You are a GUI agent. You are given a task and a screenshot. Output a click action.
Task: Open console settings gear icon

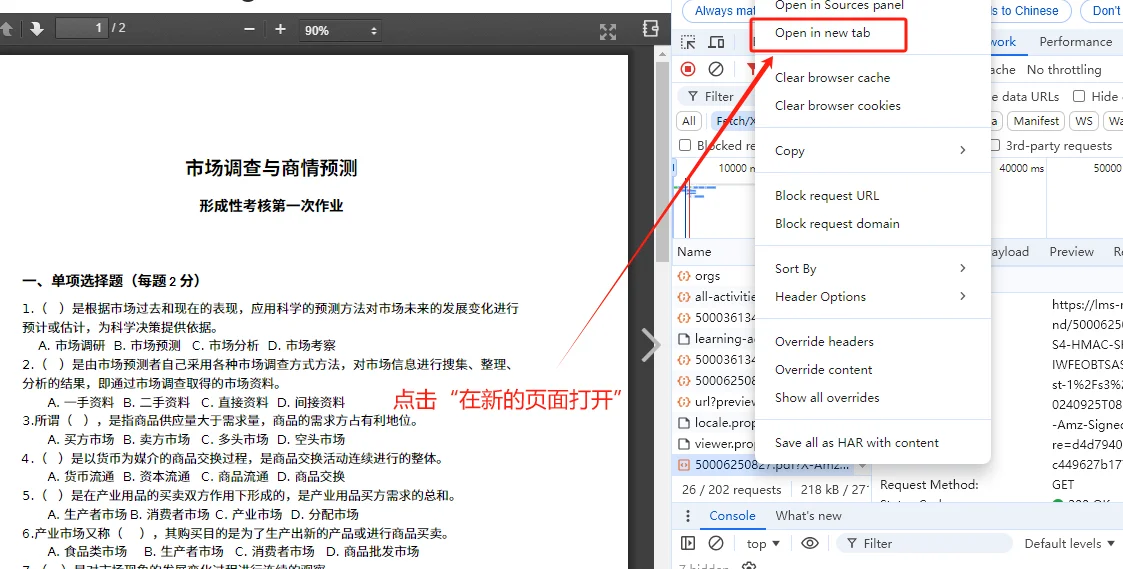(749, 565)
